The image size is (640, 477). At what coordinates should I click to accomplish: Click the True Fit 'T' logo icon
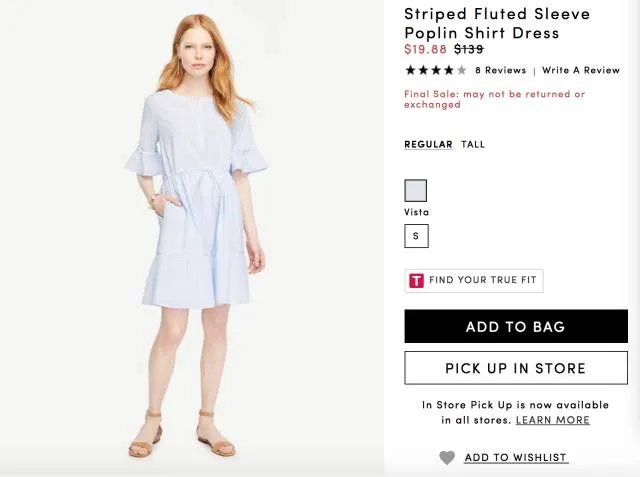click(x=416, y=281)
